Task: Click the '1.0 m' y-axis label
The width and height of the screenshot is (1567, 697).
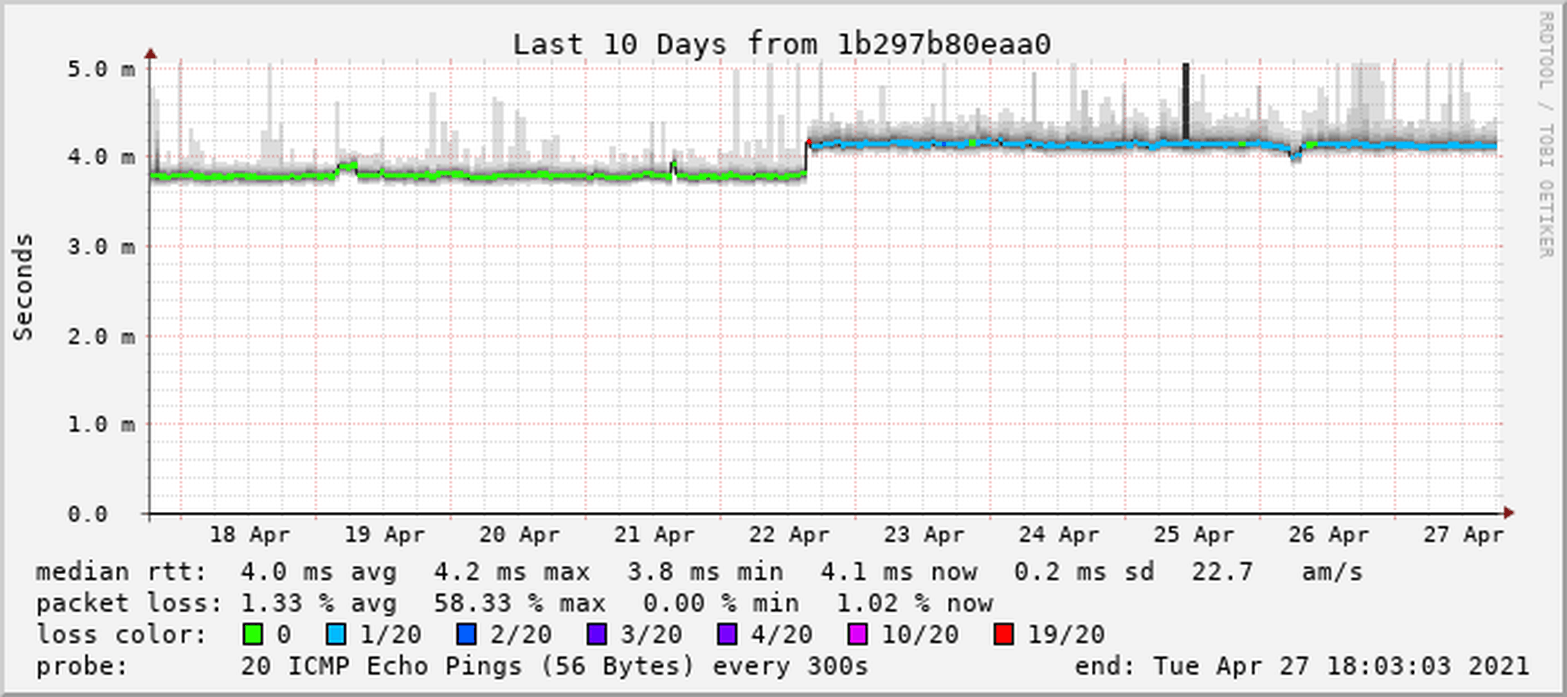Action: 101,424
